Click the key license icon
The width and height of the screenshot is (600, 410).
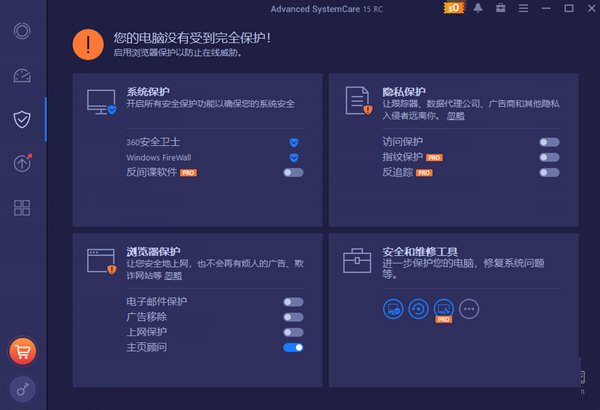point(22,389)
